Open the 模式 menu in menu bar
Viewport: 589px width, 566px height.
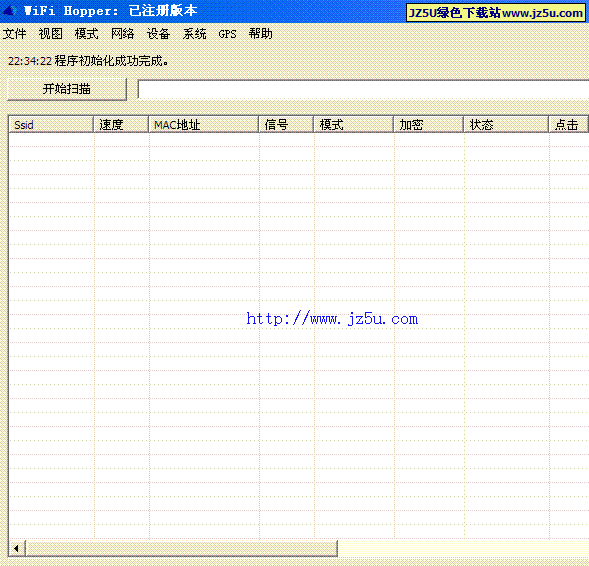tap(86, 34)
